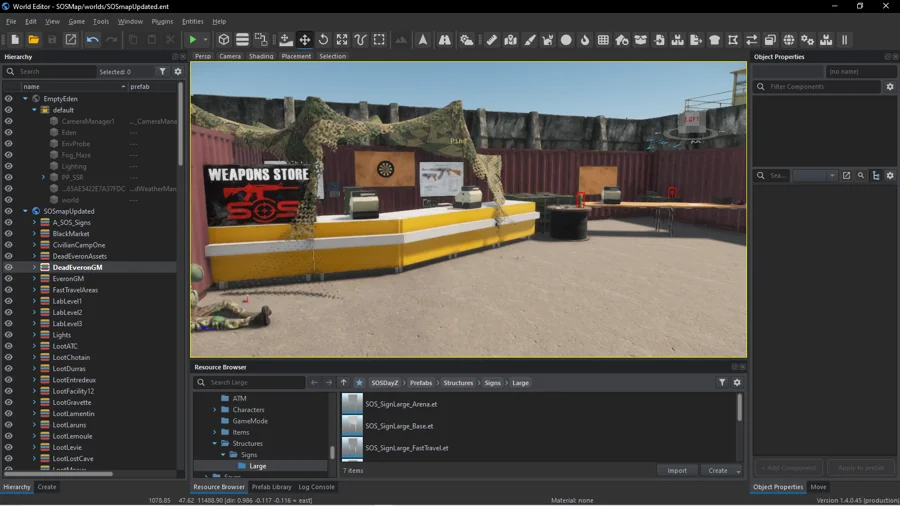Switch to the Log Console tab

point(316,486)
